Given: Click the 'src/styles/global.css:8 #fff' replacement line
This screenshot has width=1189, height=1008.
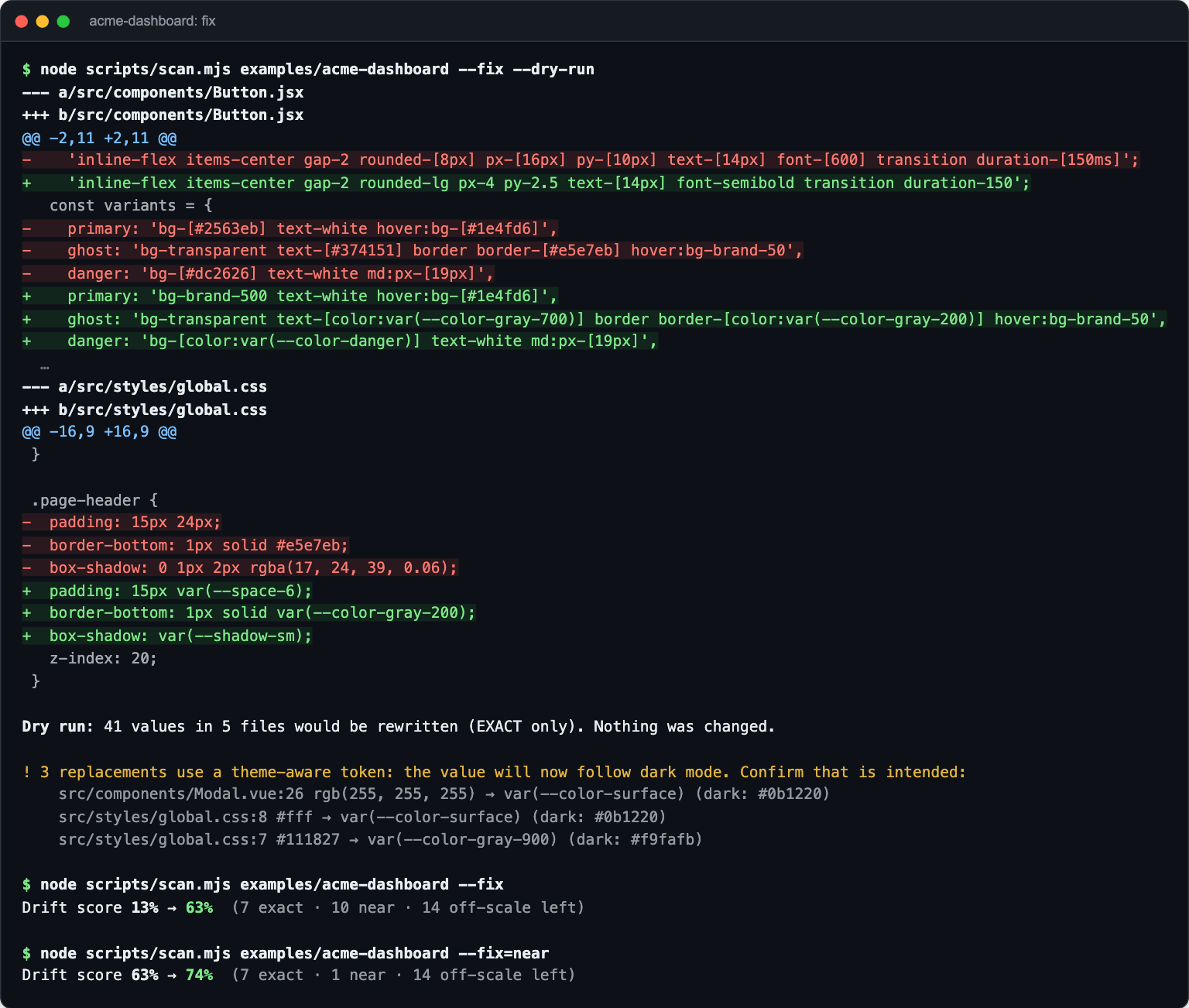Looking at the screenshot, I should 362,818.
